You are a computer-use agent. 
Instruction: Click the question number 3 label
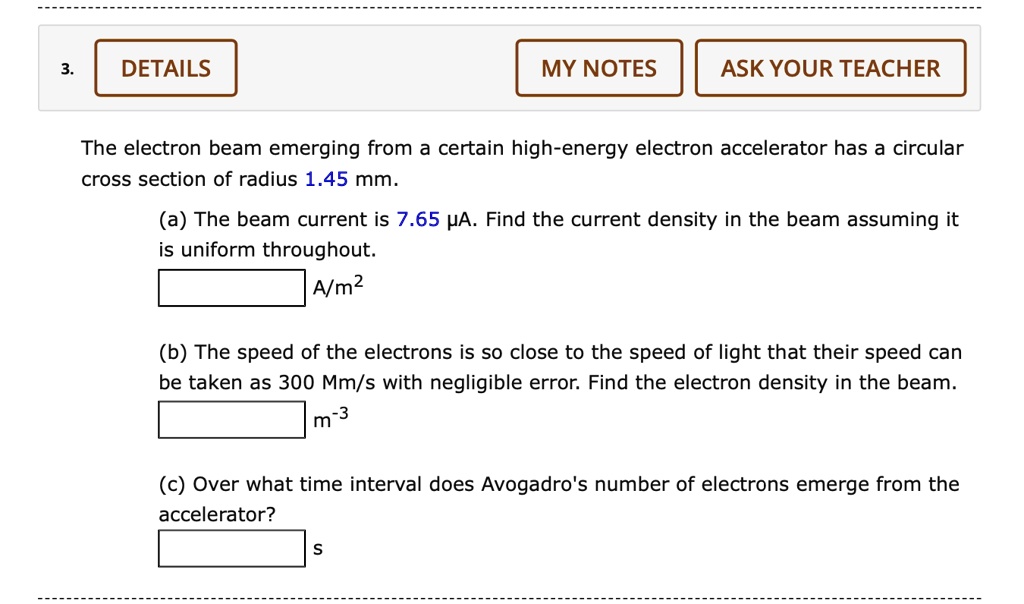click(66, 69)
